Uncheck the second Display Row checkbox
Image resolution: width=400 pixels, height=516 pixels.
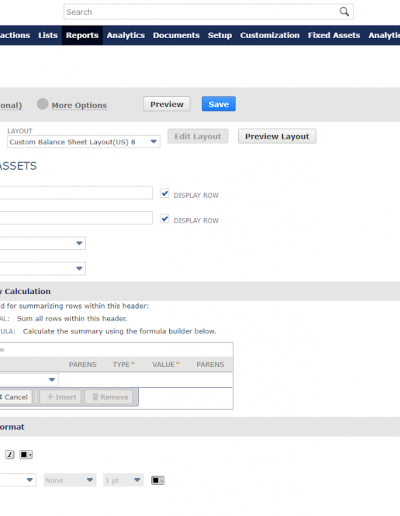[x=165, y=219]
